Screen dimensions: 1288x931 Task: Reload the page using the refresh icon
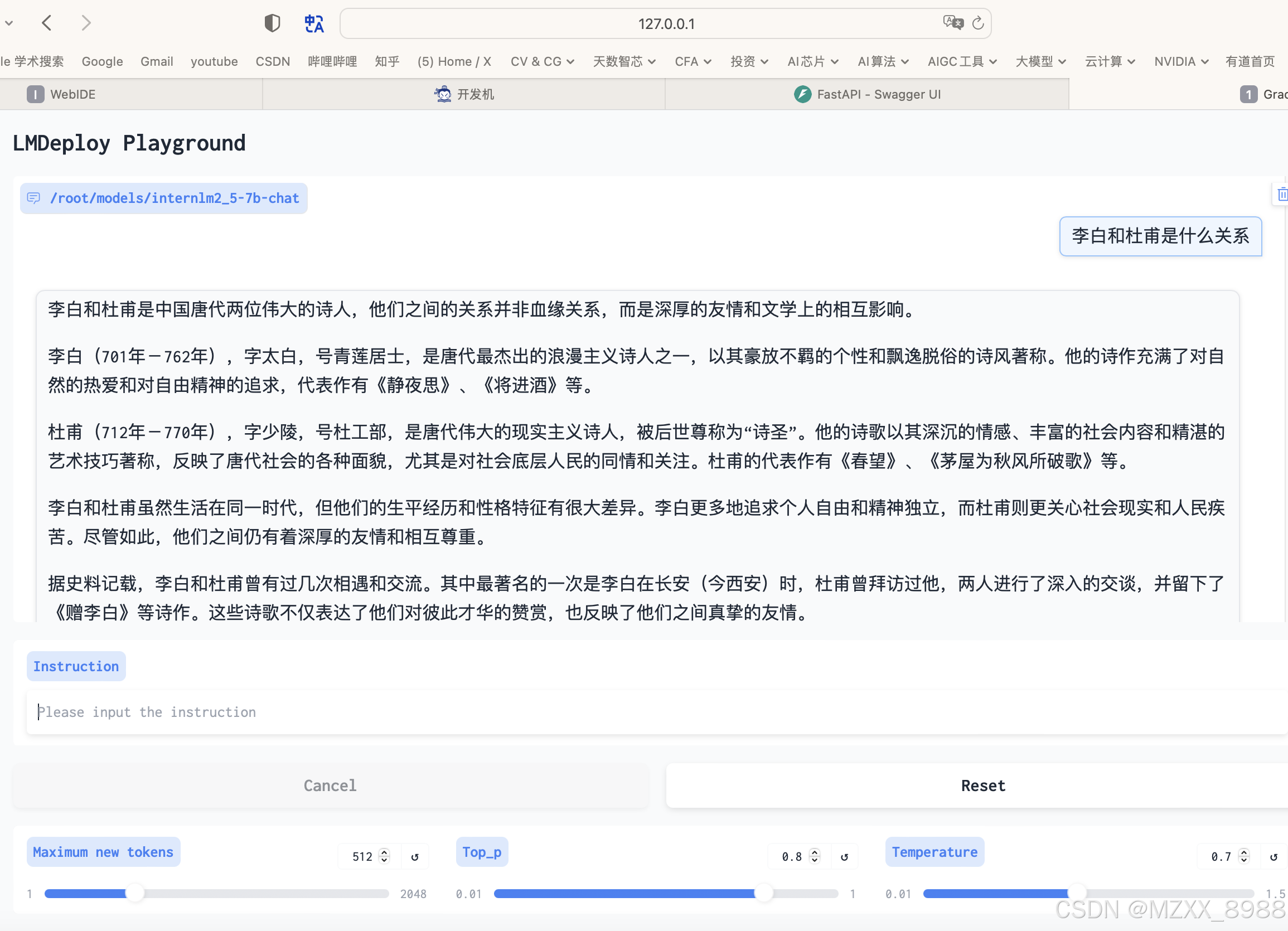pyautogui.click(x=977, y=23)
